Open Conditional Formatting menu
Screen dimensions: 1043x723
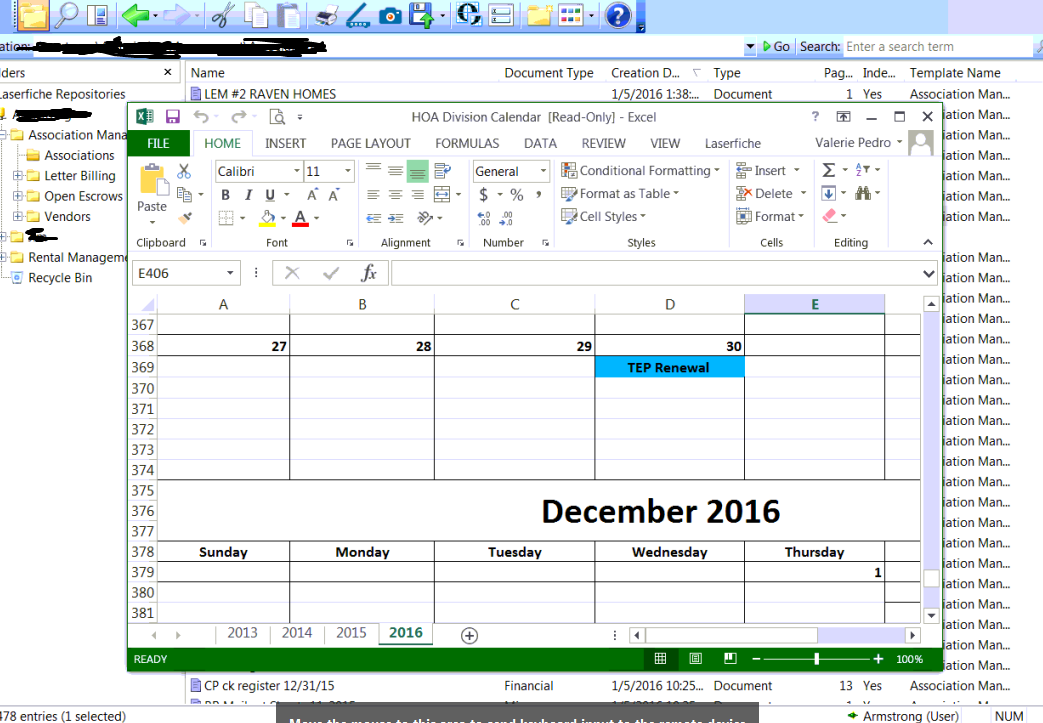point(641,171)
